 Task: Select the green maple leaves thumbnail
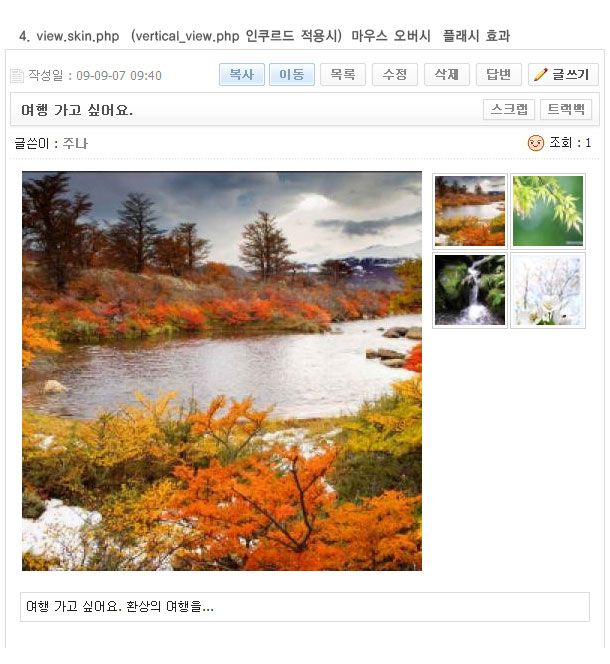click(x=548, y=211)
